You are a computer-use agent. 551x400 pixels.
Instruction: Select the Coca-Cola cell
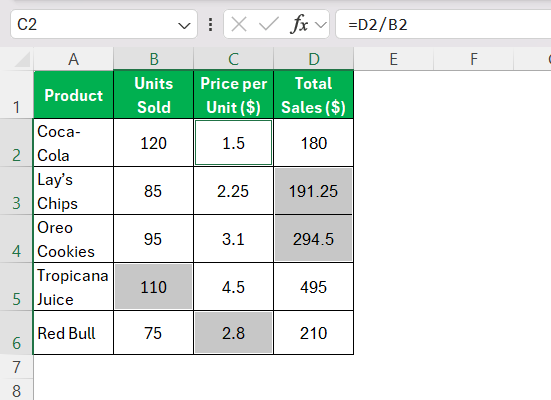73,143
